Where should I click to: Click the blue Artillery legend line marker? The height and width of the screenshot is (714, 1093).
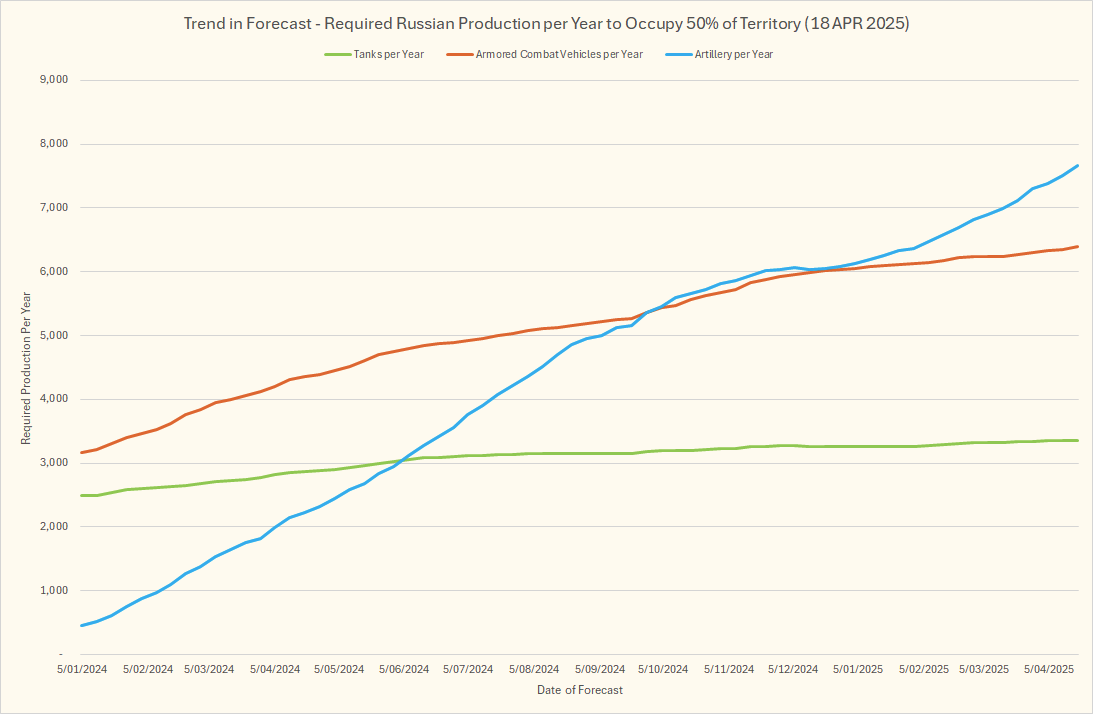pos(678,54)
